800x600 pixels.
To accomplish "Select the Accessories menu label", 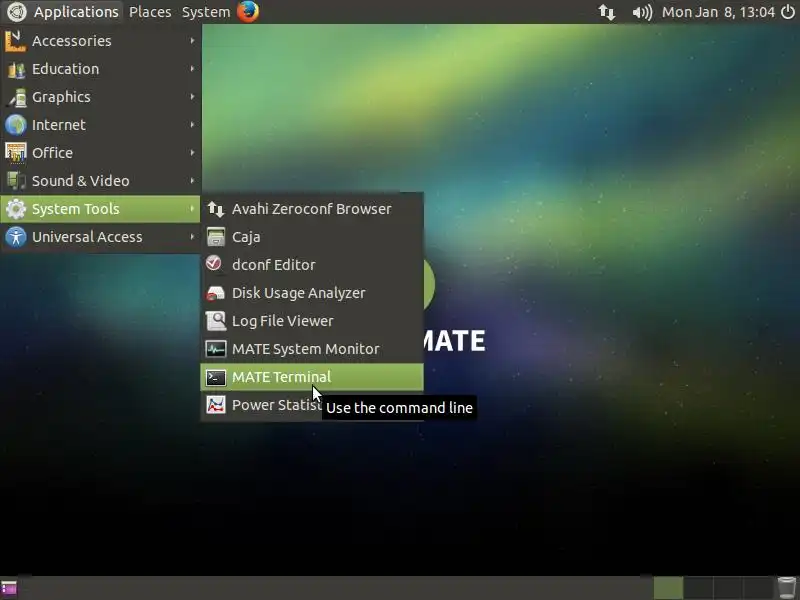I will (x=71, y=41).
